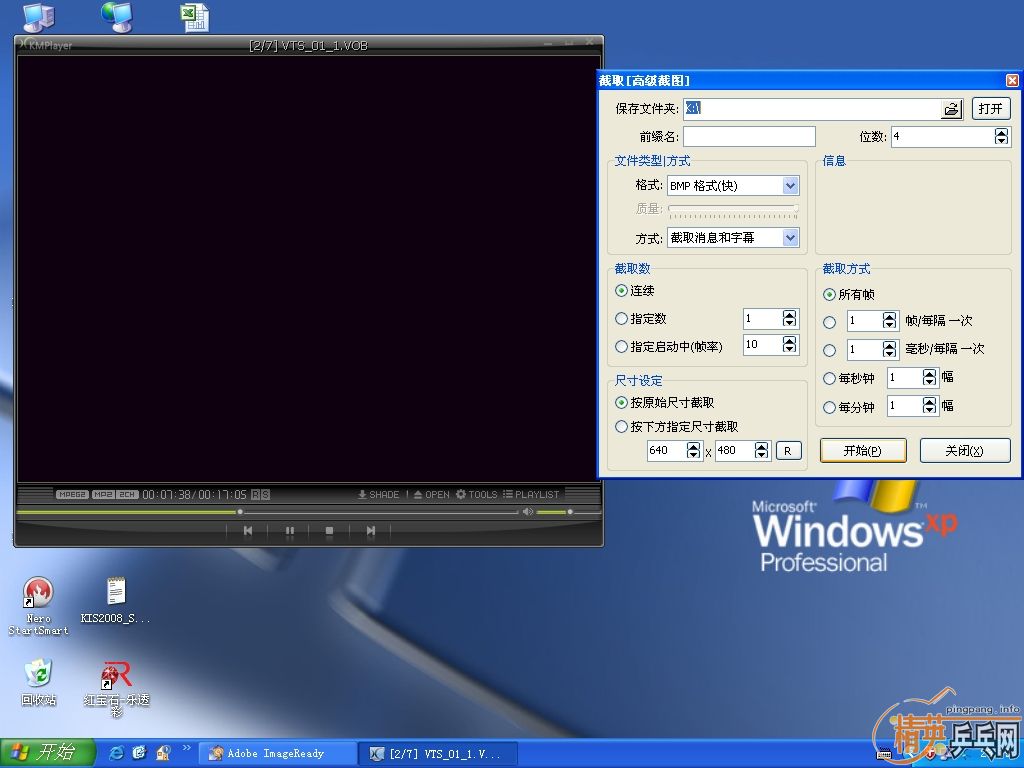This screenshot has width=1024, height=768.
Task: Switch to Adobe ImageReady taskbar button
Action: tap(278, 754)
